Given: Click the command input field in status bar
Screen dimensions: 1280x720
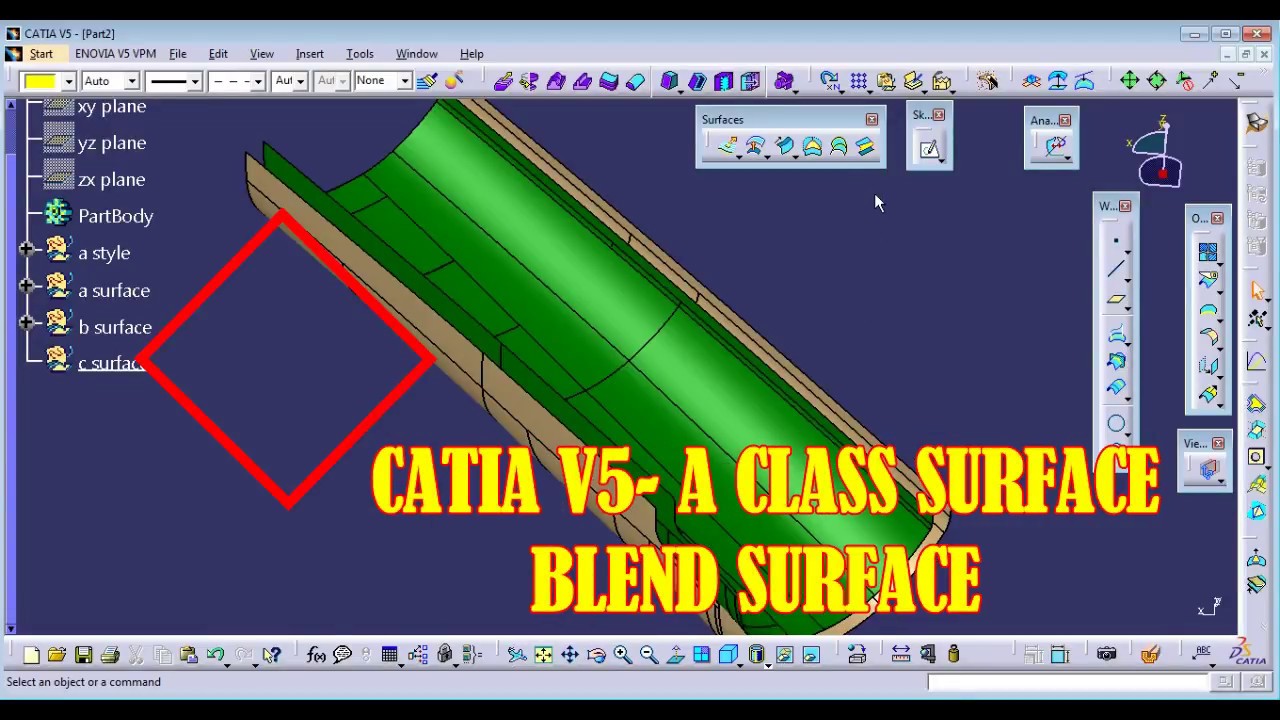Looking at the screenshot, I should 1068,682.
